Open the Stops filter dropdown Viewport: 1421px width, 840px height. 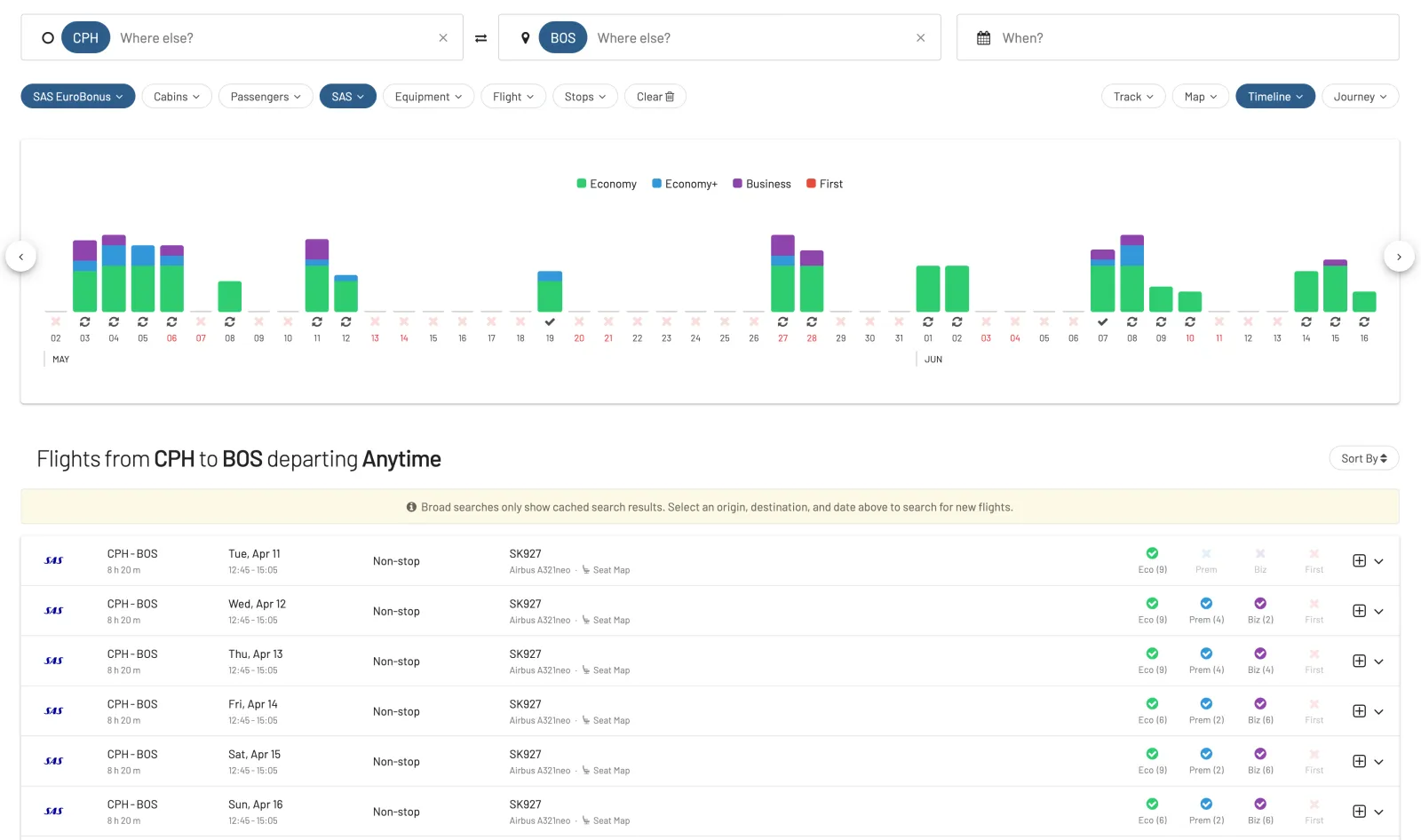pyautogui.click(x=585, y=97)
